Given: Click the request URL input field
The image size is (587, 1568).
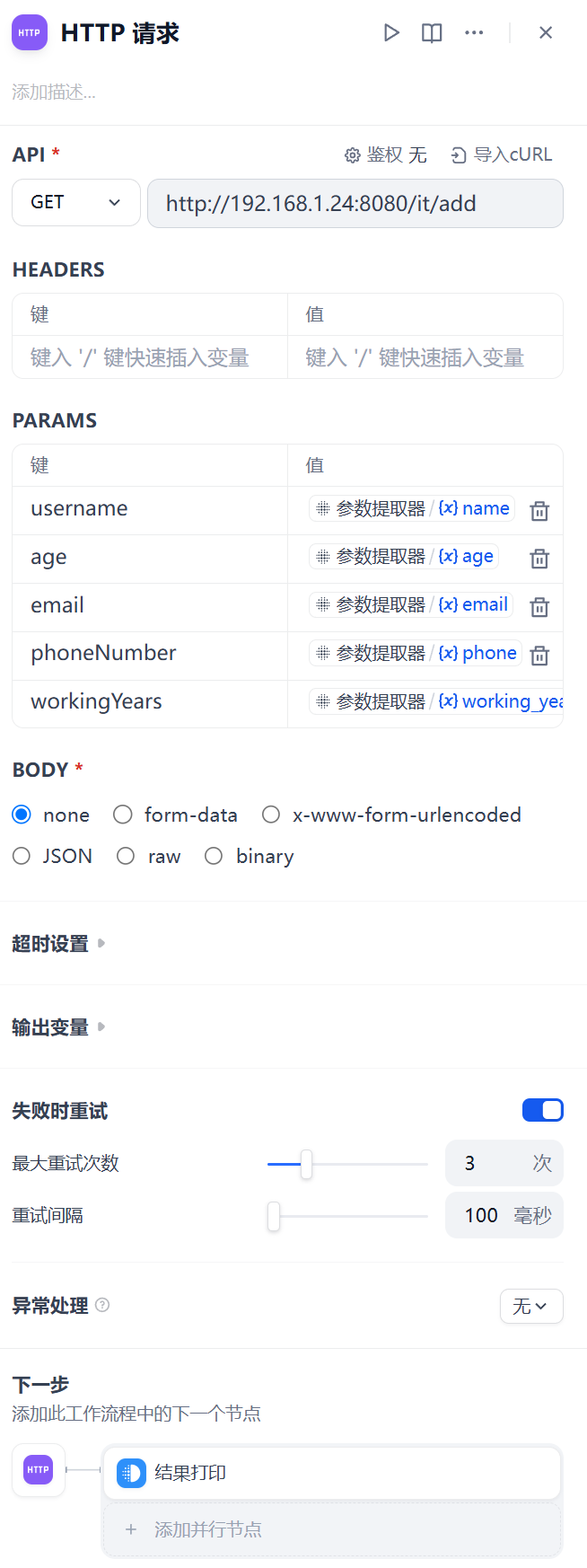Looking at the screenshot, I should point(355,202).
